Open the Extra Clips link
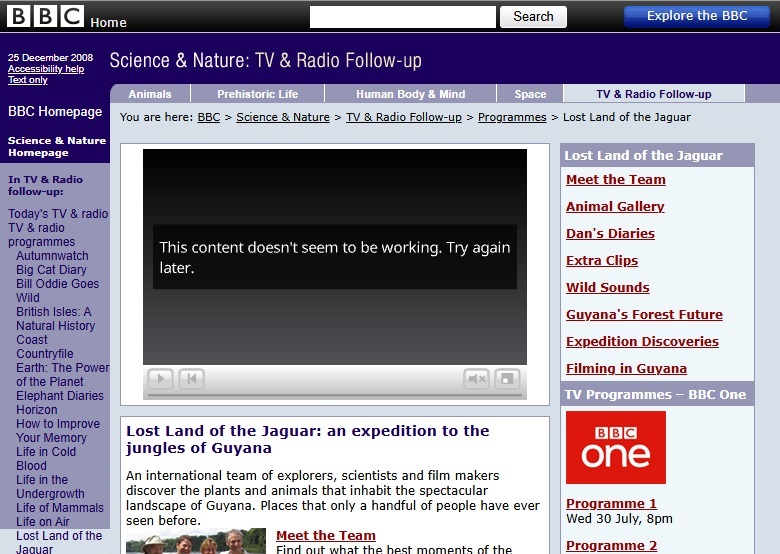780x554 pixels. coord(601,260)
